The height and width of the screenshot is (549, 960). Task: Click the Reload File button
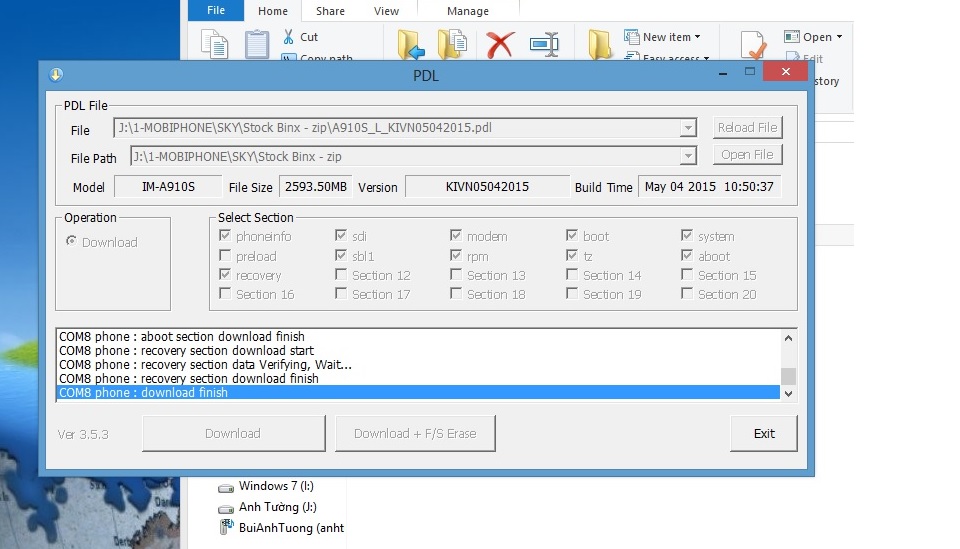coord(748,127)
